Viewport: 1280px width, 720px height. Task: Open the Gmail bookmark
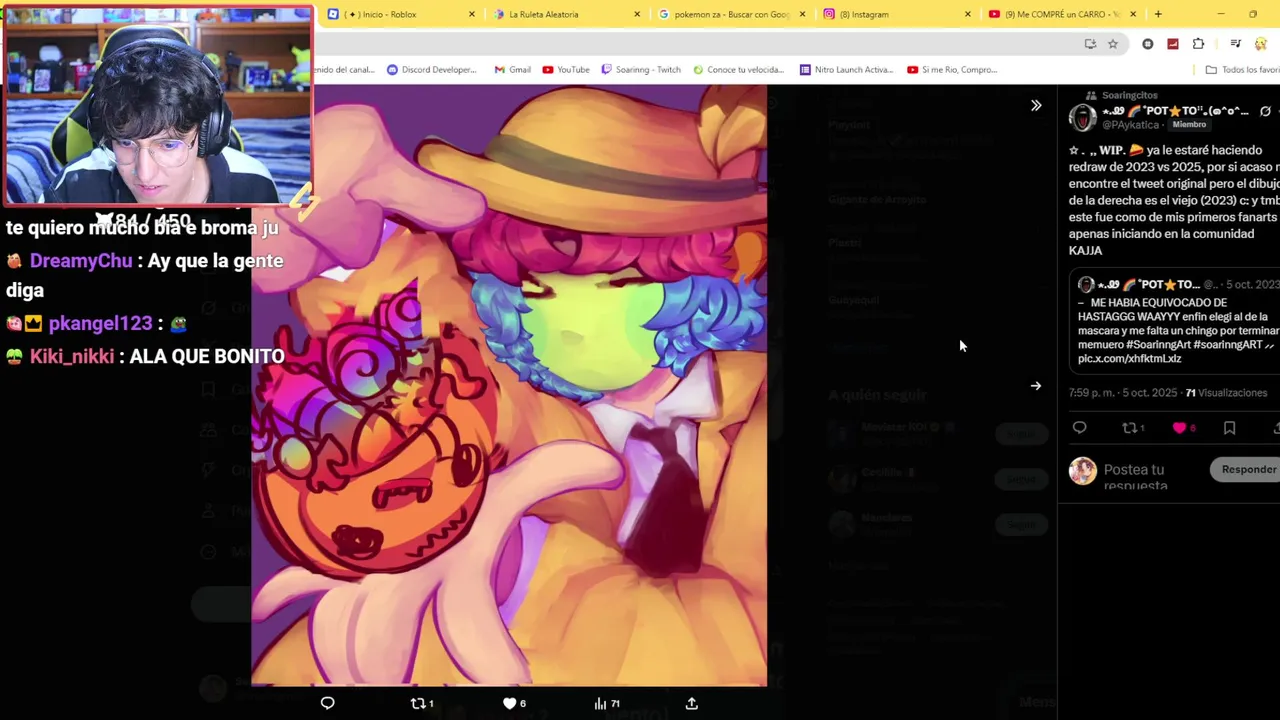click(x=512, y=70)
